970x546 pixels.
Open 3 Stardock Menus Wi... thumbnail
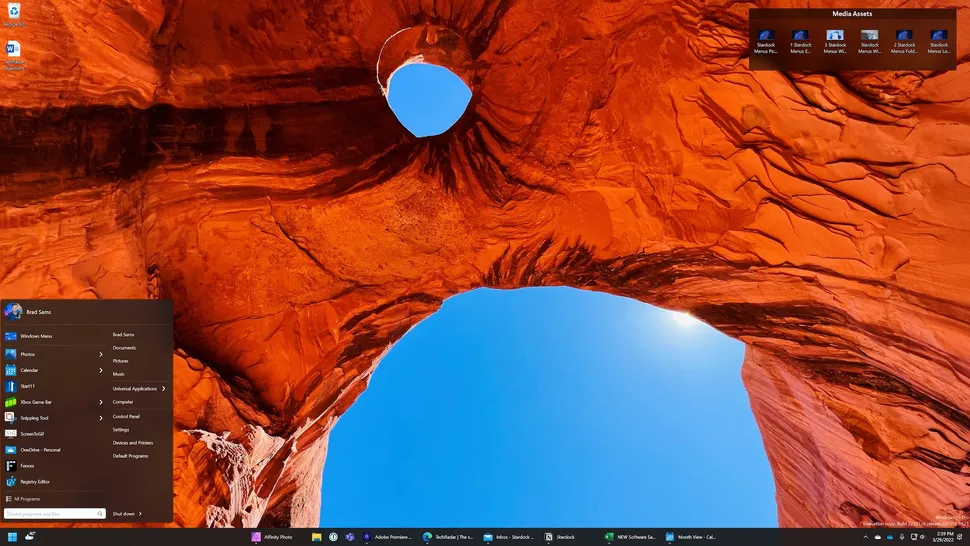pos(835,42)
